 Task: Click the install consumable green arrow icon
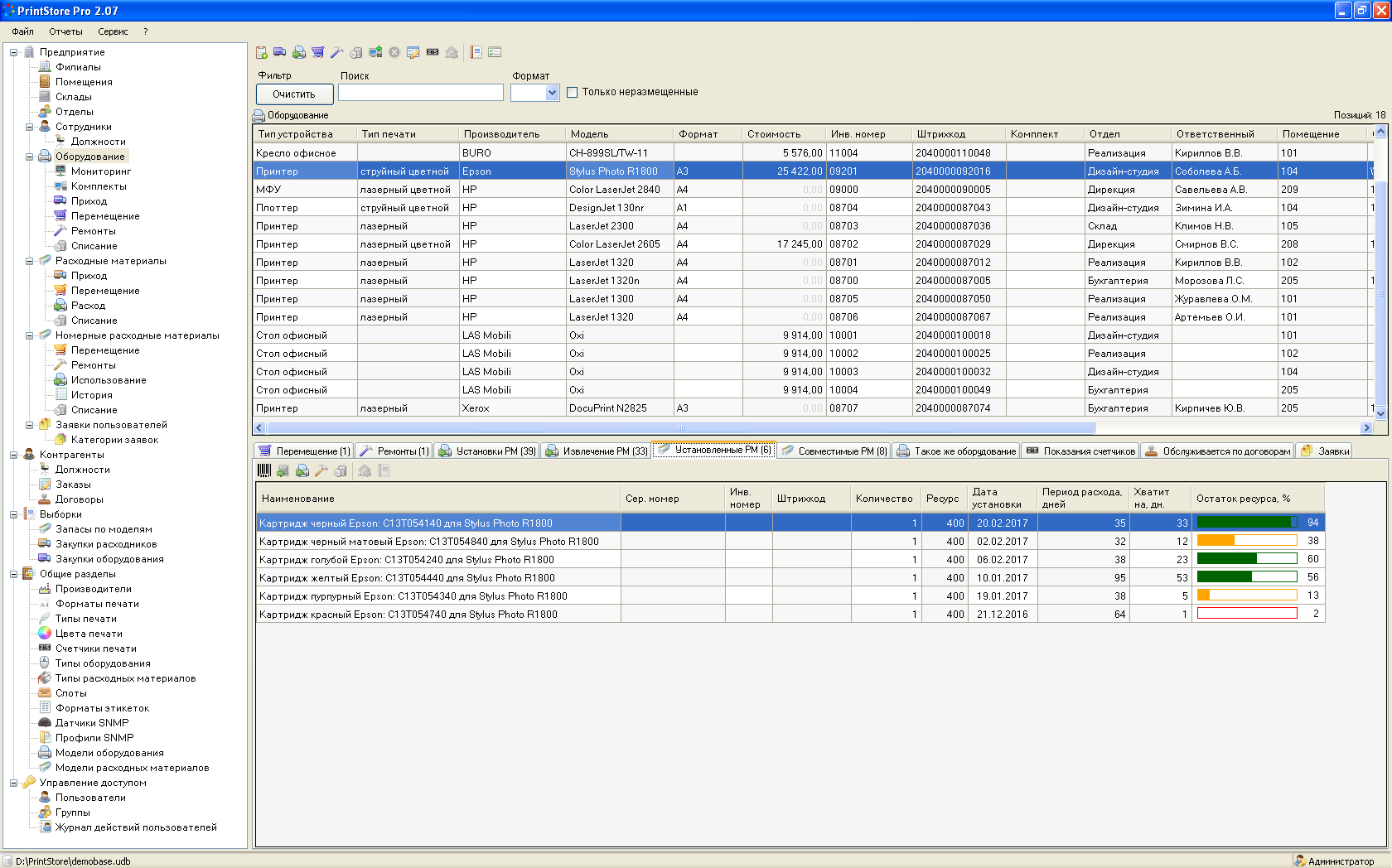(283, 470)
